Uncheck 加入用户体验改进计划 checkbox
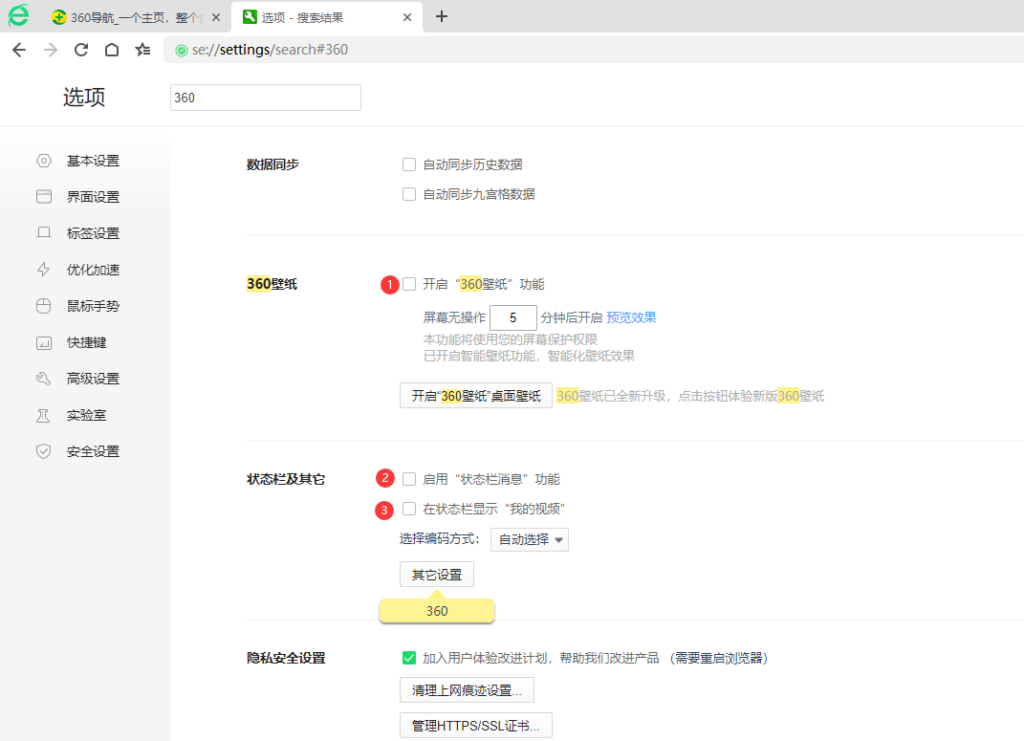 pyautogui.click(x=409, y=658)
